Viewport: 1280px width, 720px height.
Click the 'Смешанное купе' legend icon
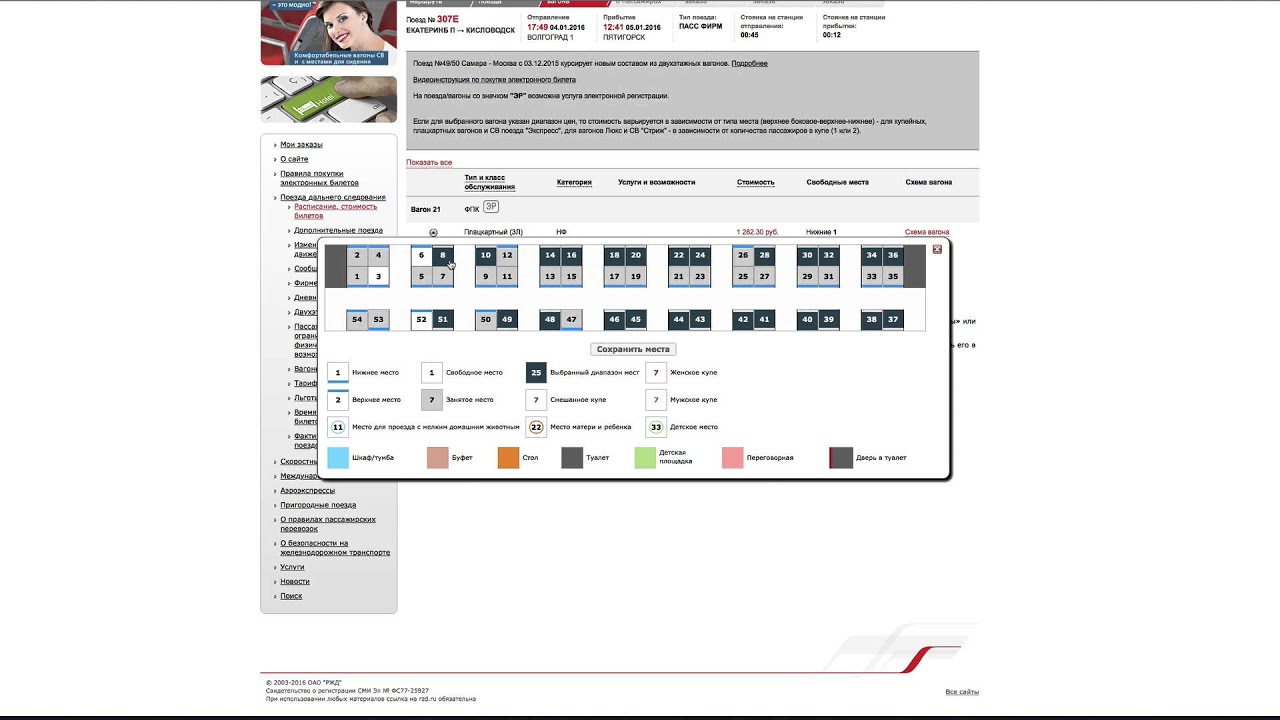click(x=536, y=400)
